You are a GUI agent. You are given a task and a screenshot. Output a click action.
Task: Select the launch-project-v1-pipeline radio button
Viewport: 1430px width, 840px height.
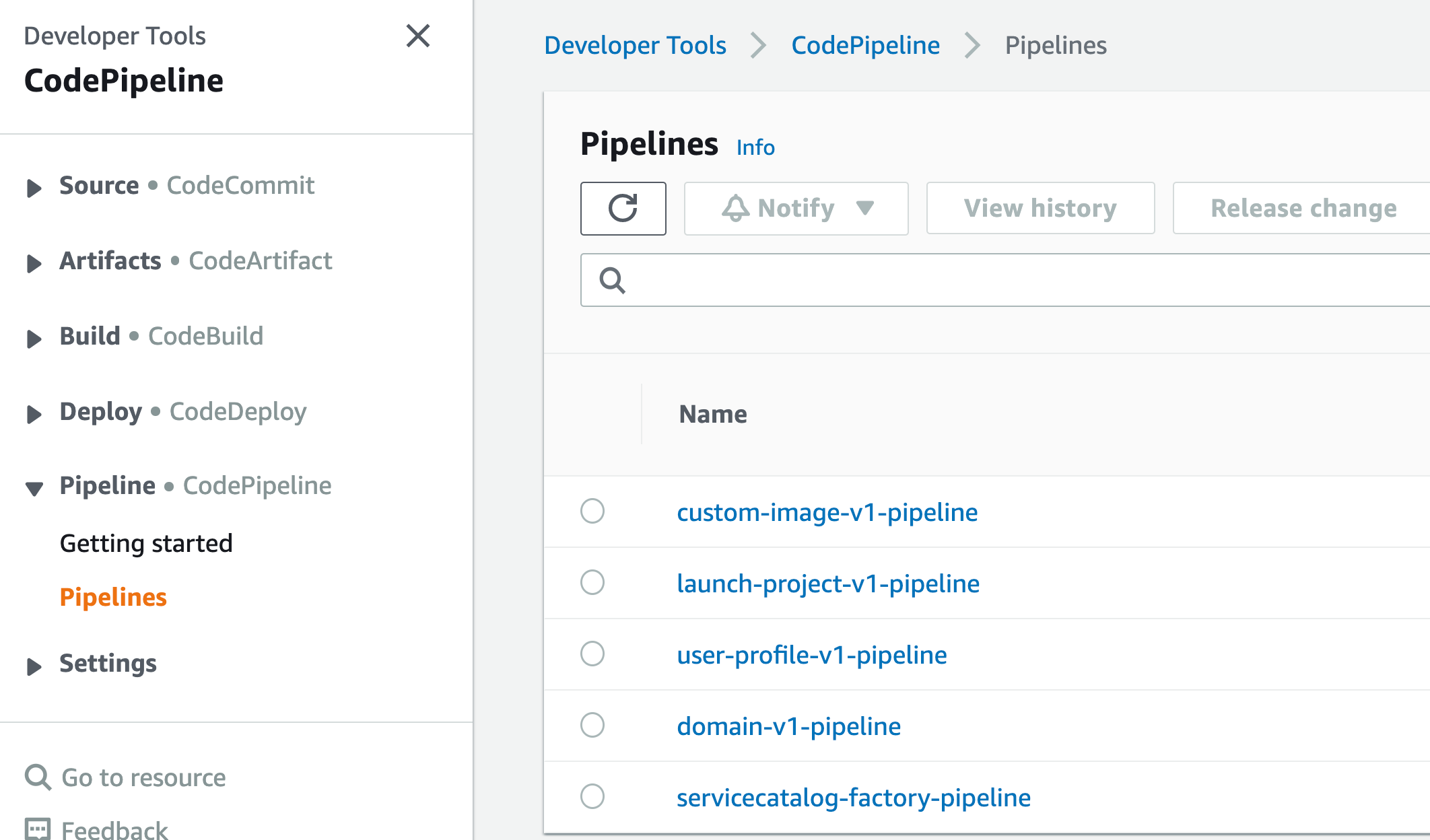tap(592, 582)
